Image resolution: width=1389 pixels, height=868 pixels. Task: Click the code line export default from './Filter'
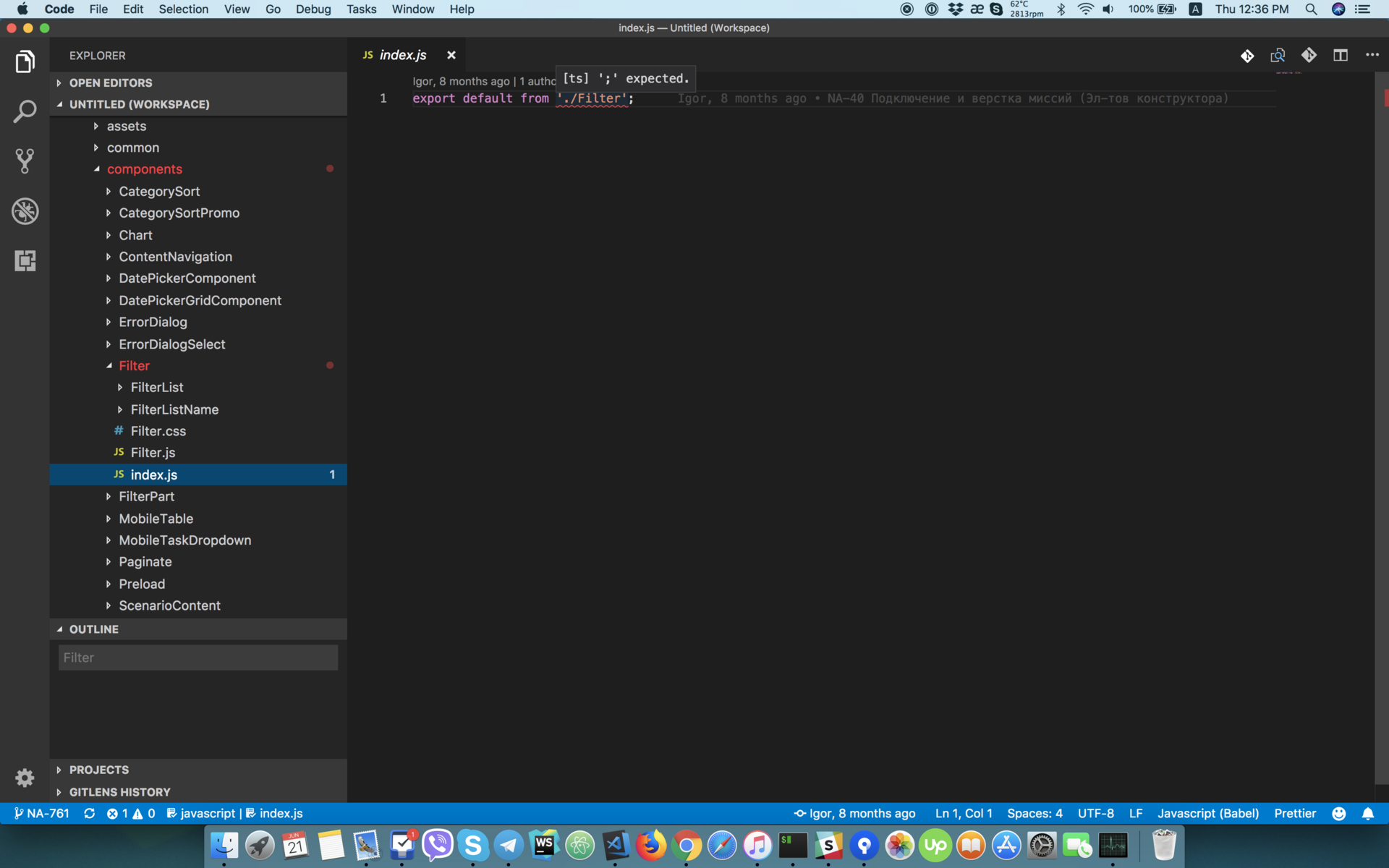click(x=523, y=98)
